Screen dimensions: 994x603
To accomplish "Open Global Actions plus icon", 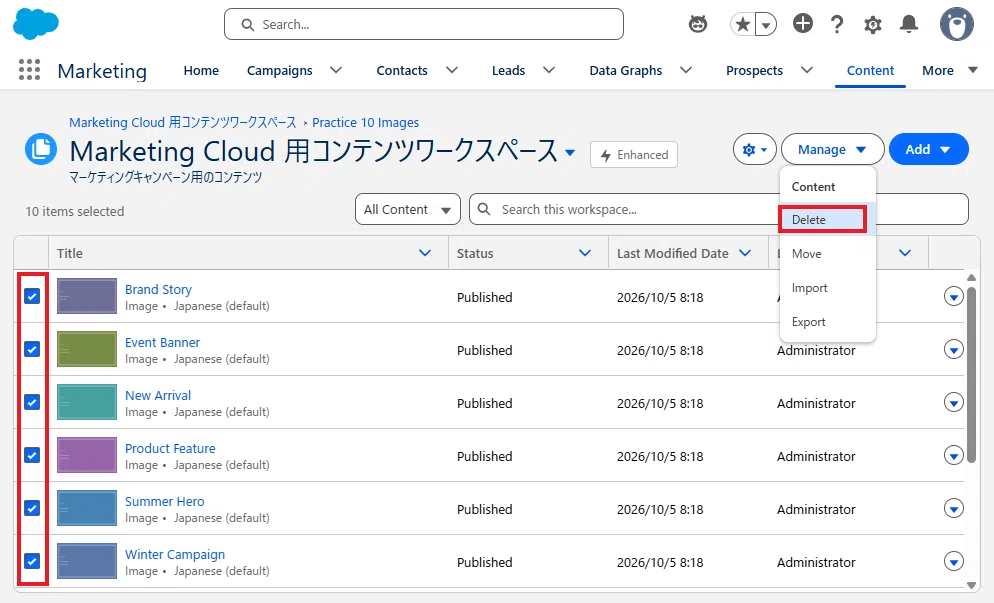I will [x=803, y=23].
